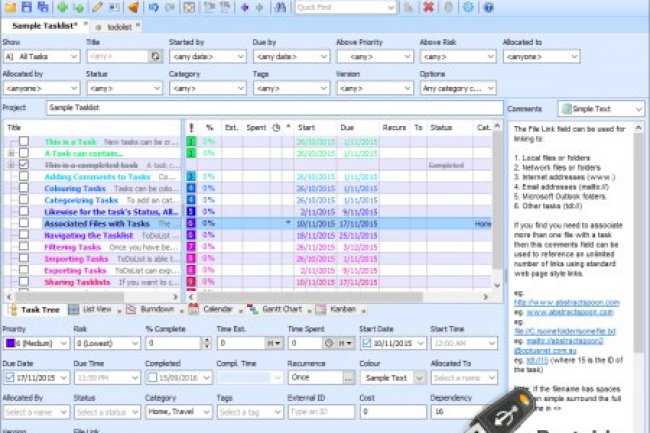This screenshot has height=433, width=650.
Task: Click the find tasks binoculars icon
Action: point(281,7)
